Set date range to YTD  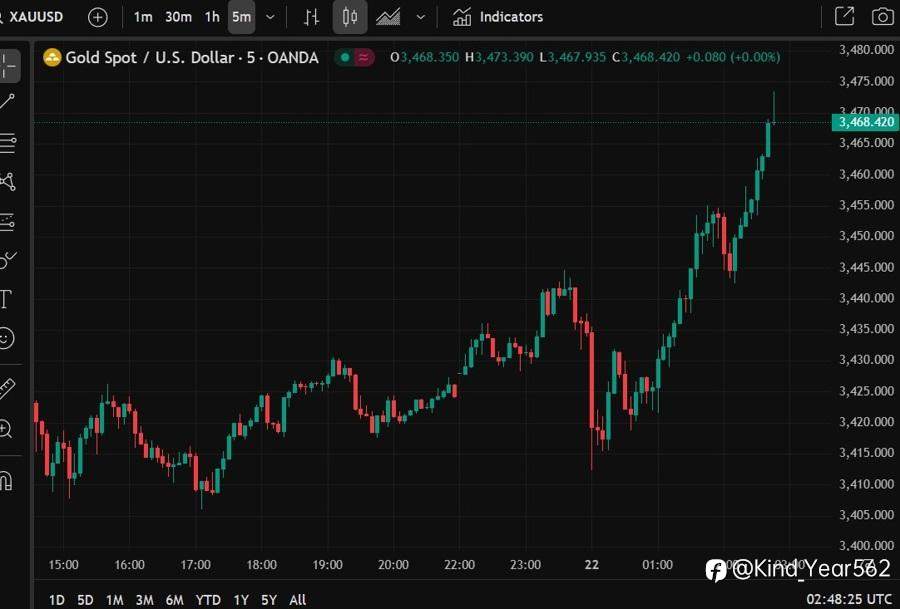point(208,600)
